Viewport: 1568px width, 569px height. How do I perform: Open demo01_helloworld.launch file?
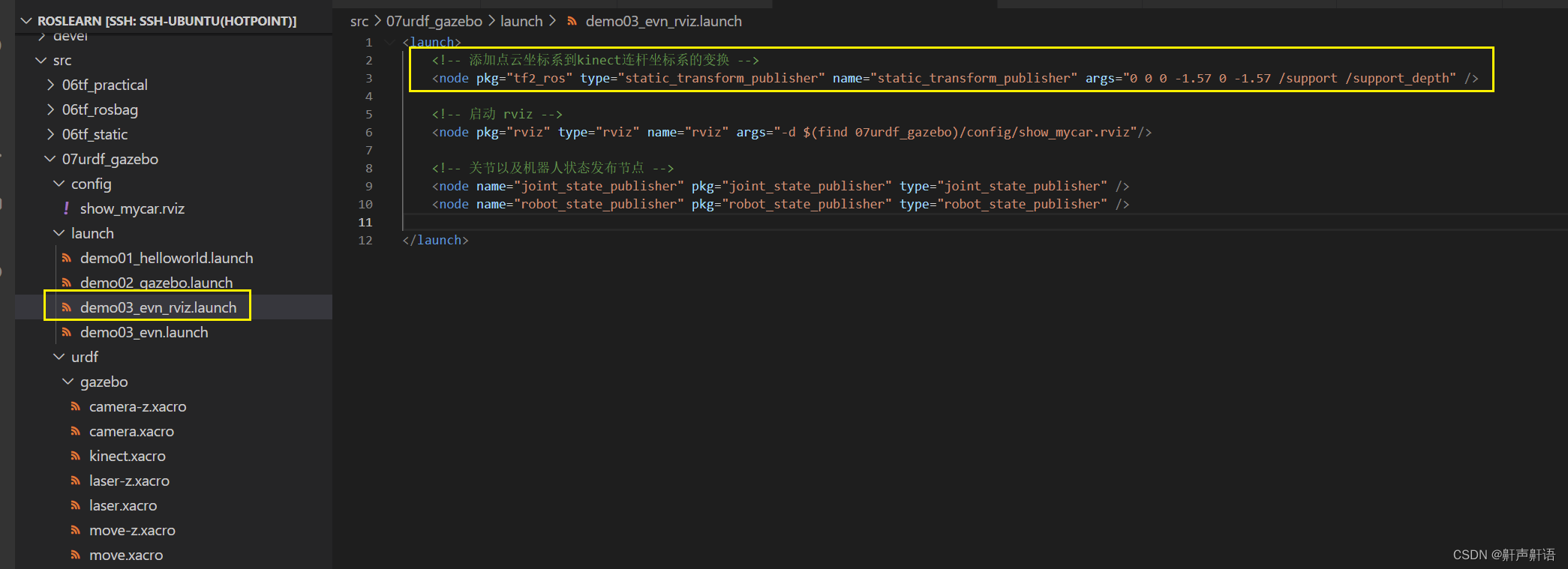tap(167, 258)
